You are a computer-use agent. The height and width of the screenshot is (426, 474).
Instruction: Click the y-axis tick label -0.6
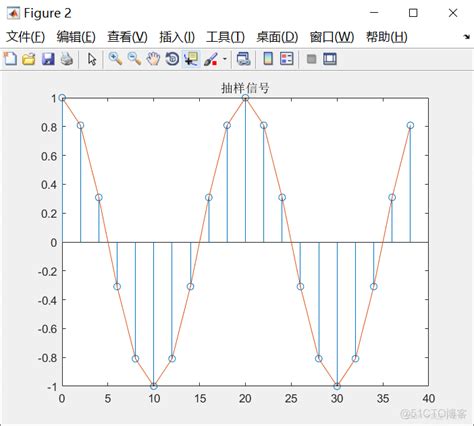click(x=47, y=329)
